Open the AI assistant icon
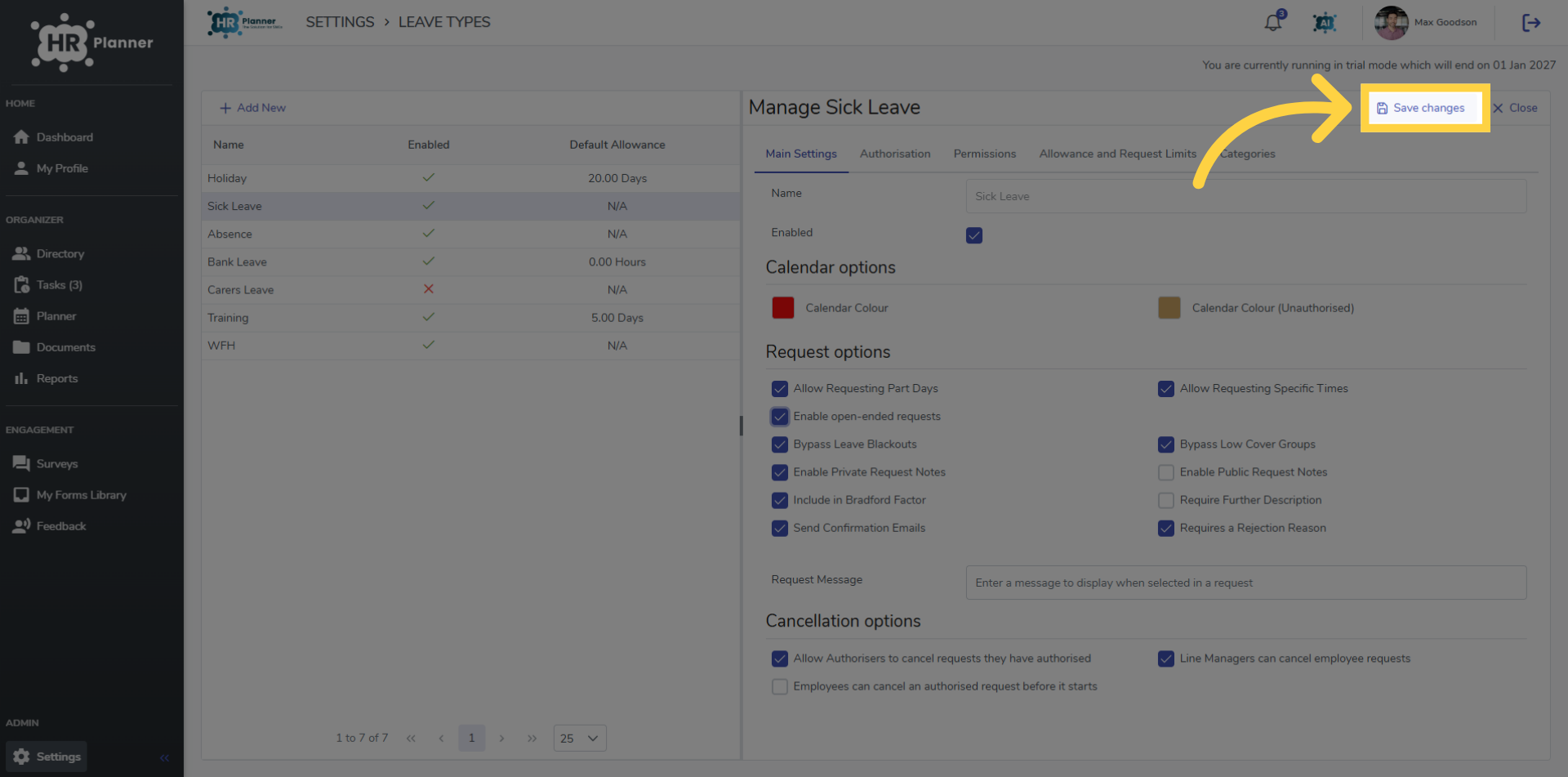The width and height of the screenshot is (1568, 777). tap(1324, 22)
